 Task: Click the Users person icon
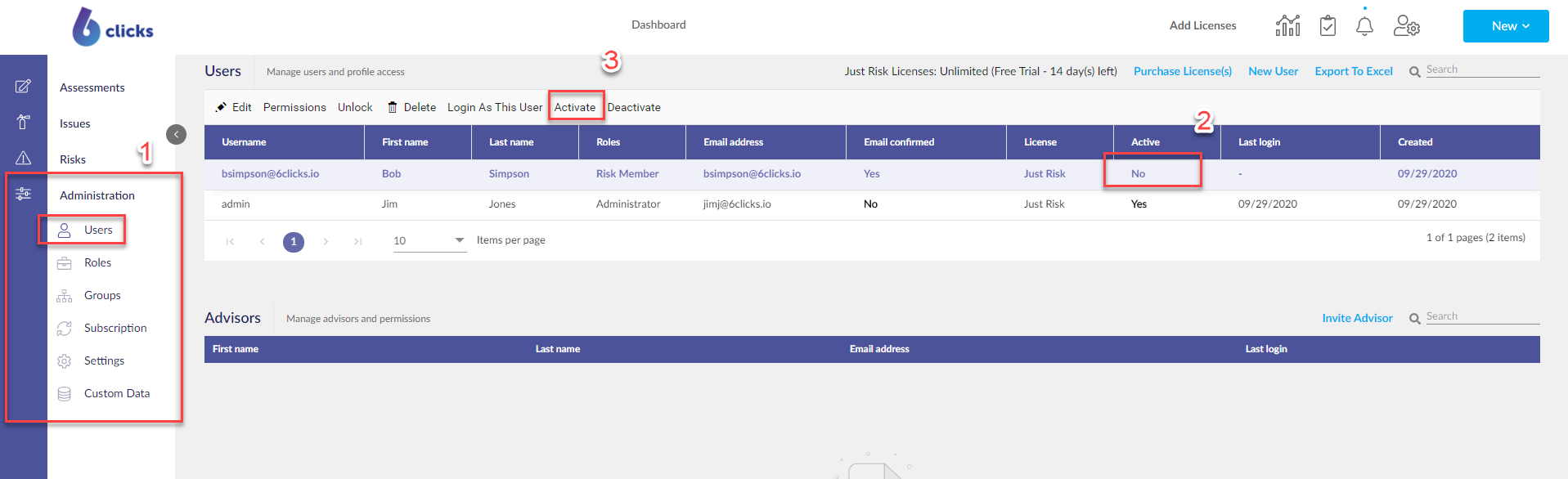pos(64,231)
